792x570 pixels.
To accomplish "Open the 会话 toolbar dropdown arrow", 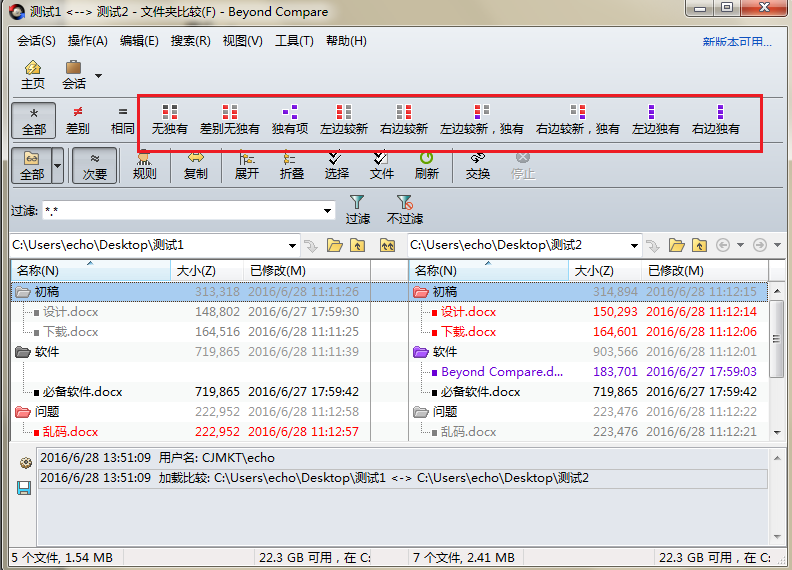I will [x=98, y=76].
